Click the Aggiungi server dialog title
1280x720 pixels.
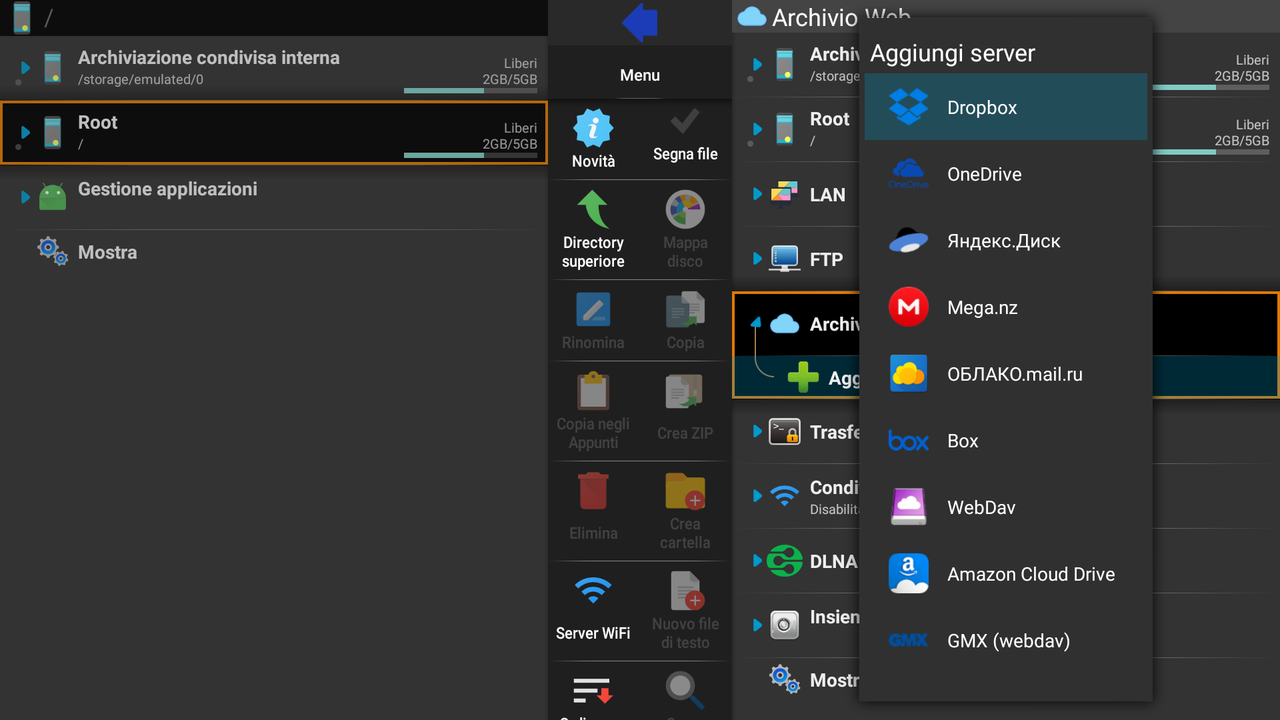pyautogui.click(x=952, y=53)
